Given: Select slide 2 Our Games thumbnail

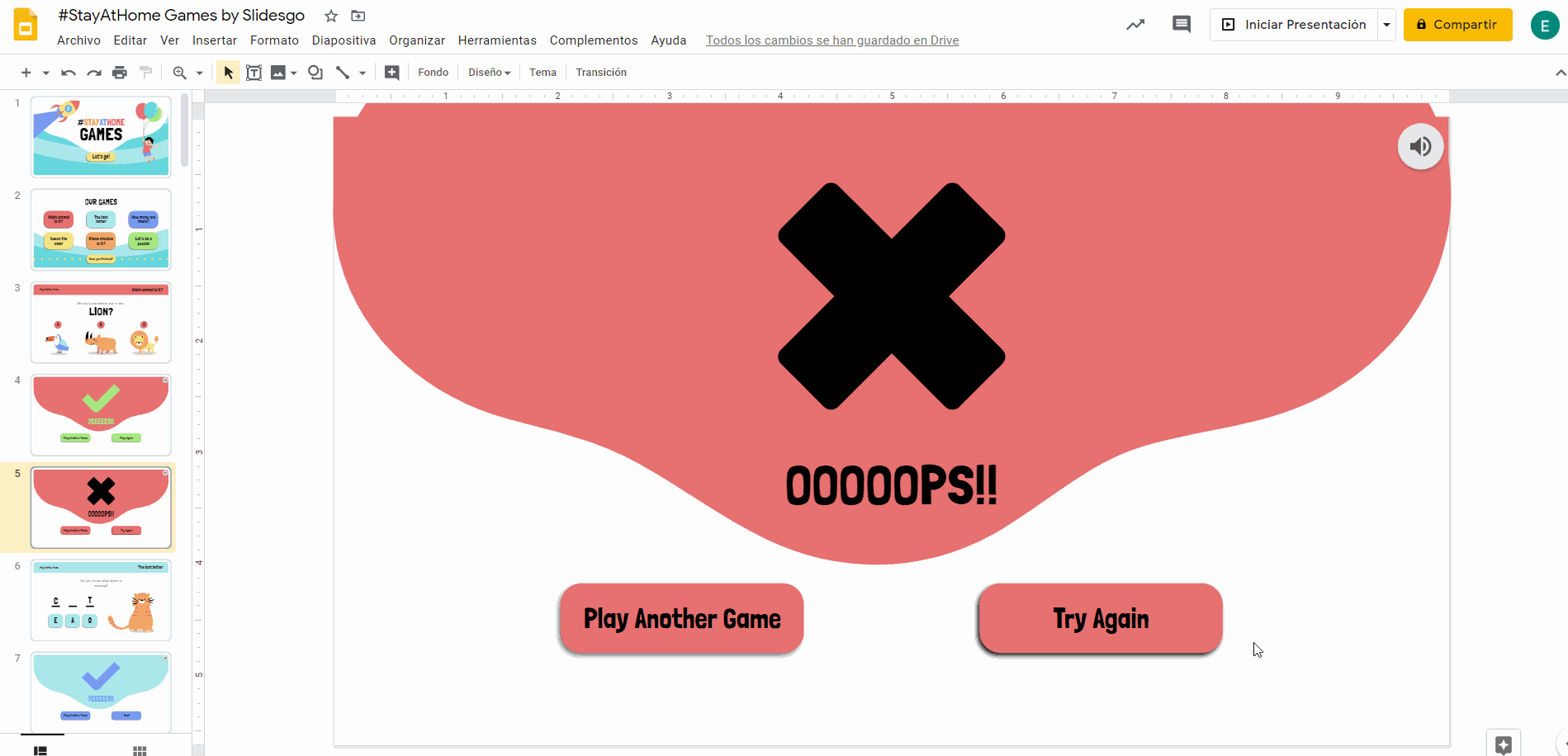Looking at the screenshot, I should pyautogui.click(x=101, y=229).
